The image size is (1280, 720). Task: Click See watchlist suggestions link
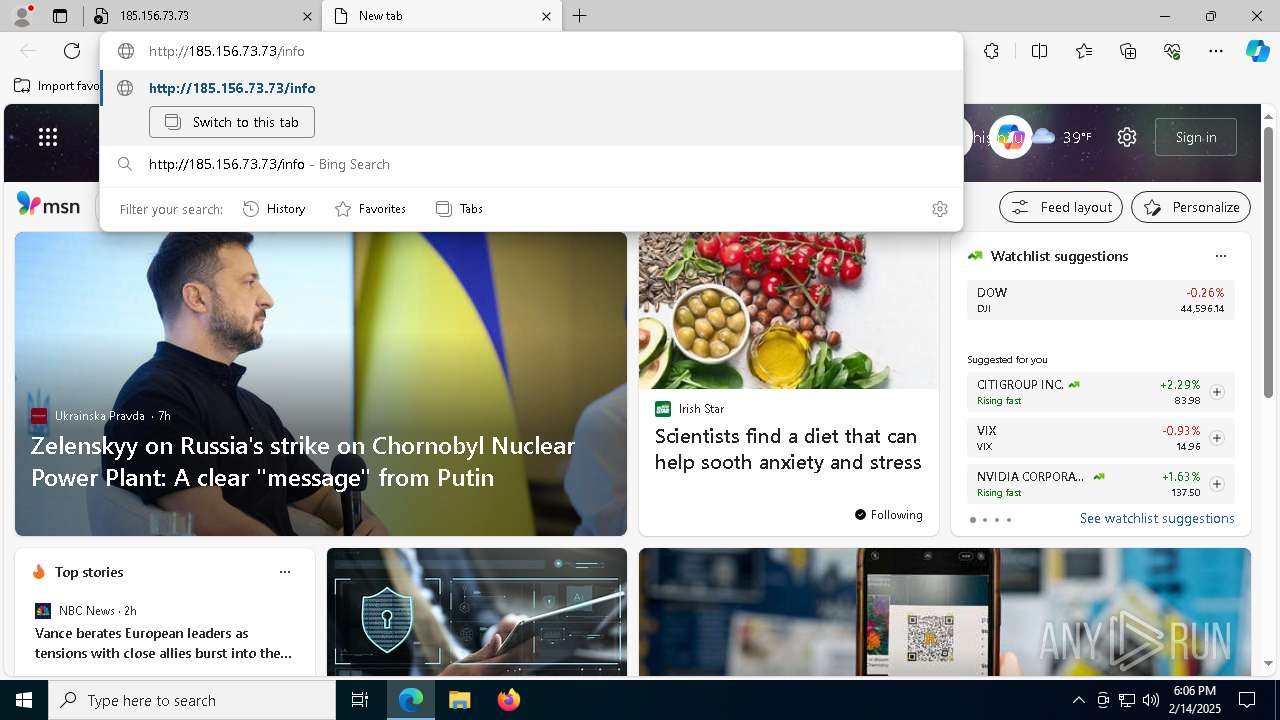[x=1157, y=518]
